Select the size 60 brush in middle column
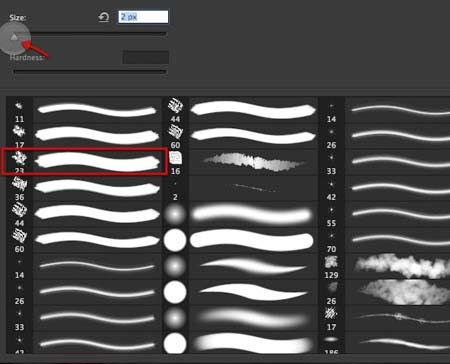This screenshot has height=364, width=450. [x=240, y=136]
